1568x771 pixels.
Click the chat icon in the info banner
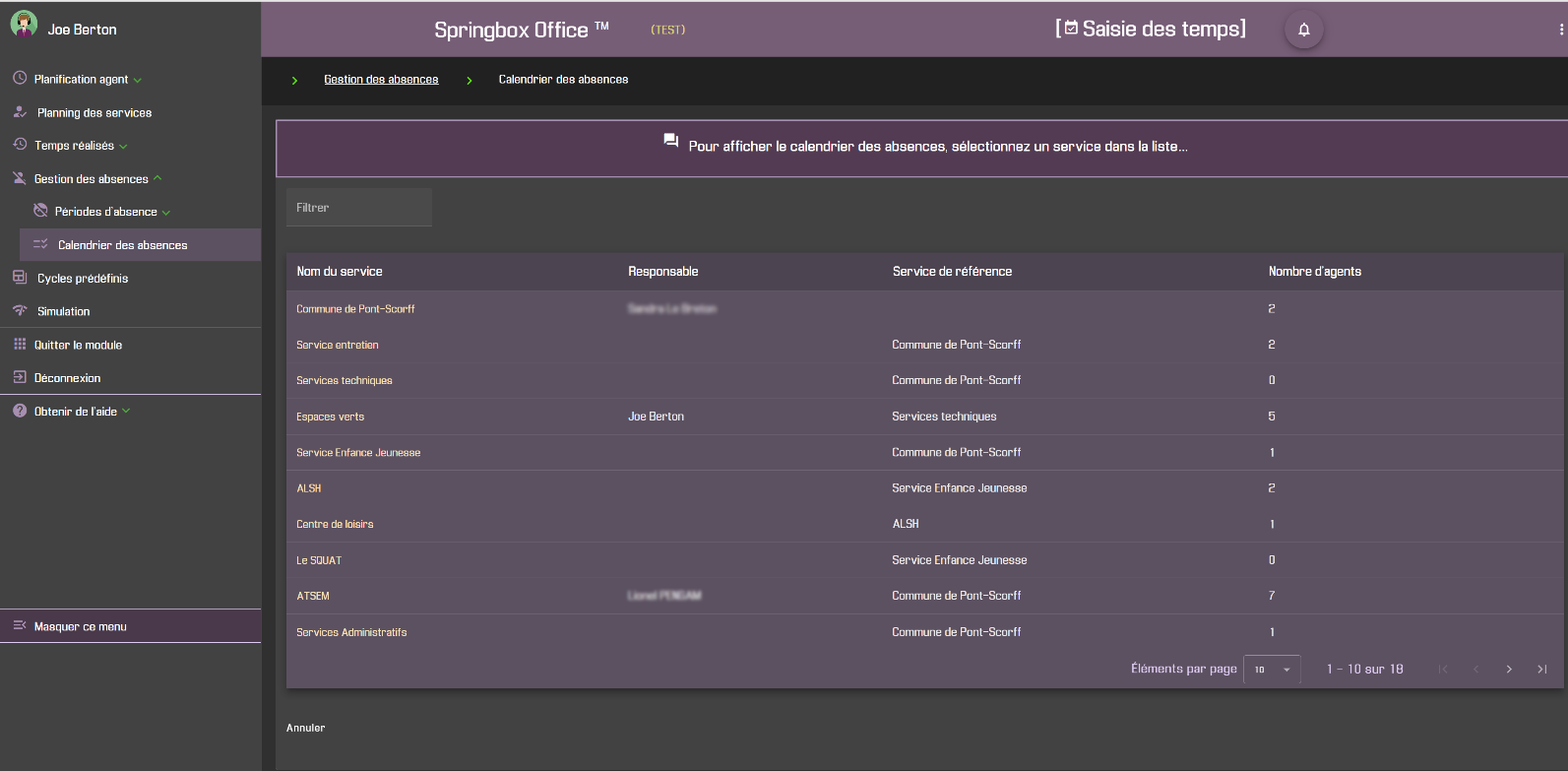coord(671,141)
